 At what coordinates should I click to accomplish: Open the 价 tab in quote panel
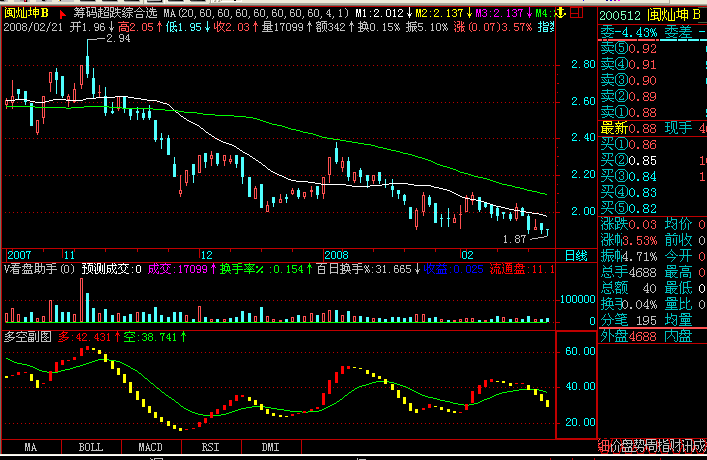[x=615, y=446]
